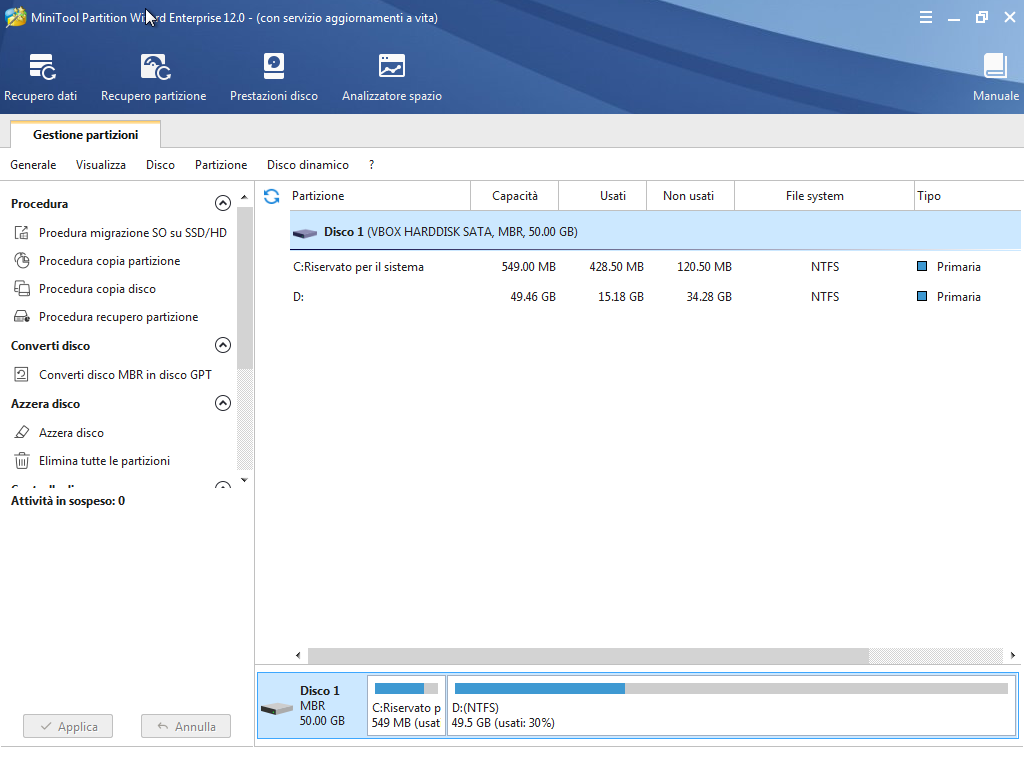Select C:Riservato block in the disk map
1024x768 pixels.
tap(406, 705)
